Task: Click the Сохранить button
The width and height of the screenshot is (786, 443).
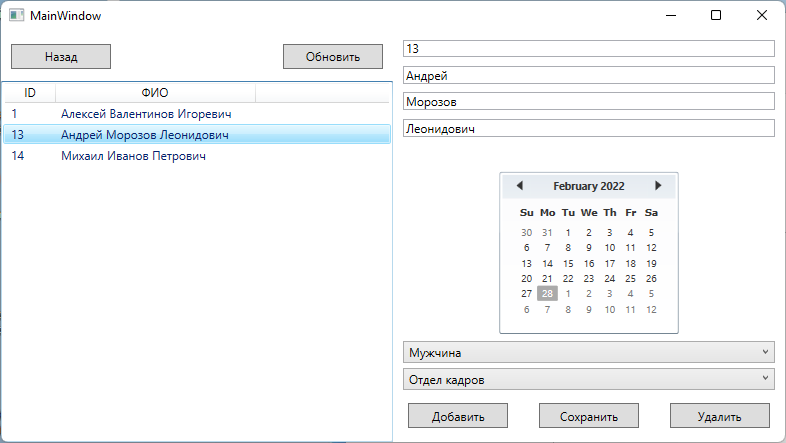Action: 589,416
